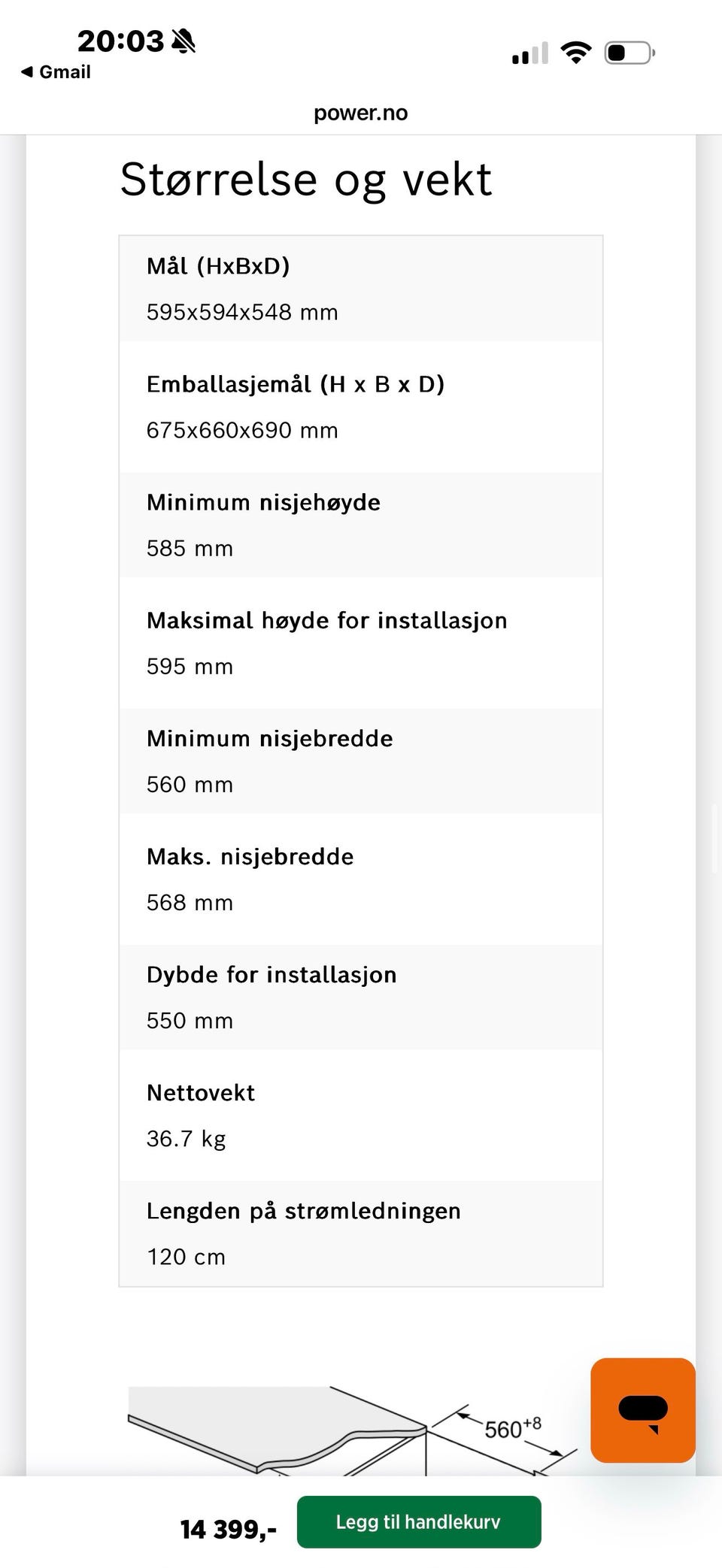The height and width of the screenshot is (1568, 722).
Task: Tap the Nettovekt 36.7 kg row
Action: pos(361,1115)
